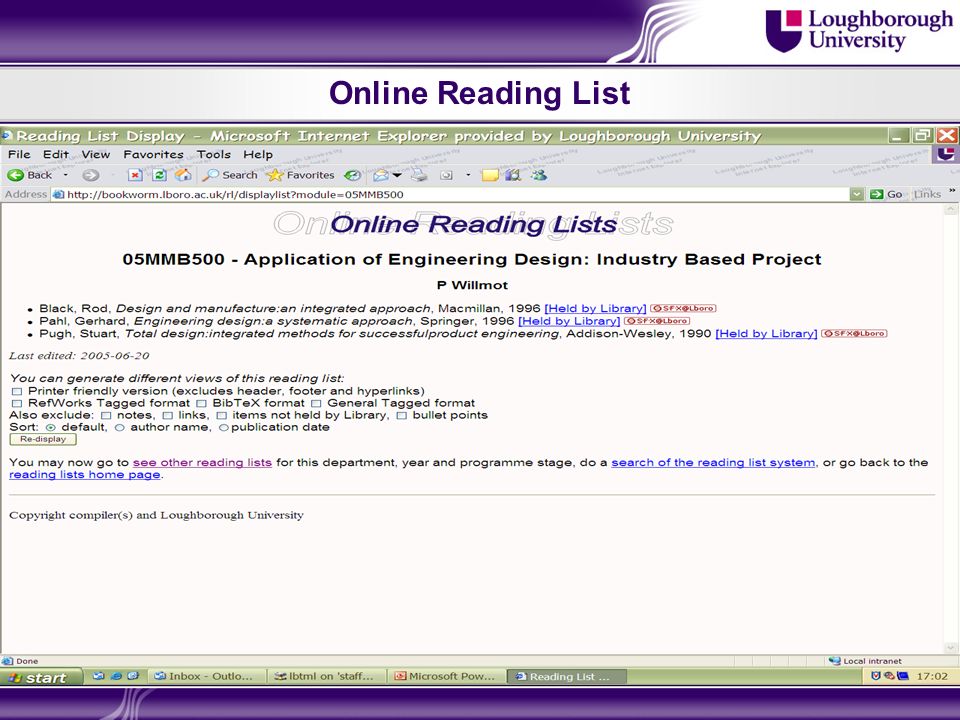The height and width of the screenshot is (720, 960).
Task: Tick Printer friendly version checkbox
Action: pyautogui.click(x=17, y=391)
